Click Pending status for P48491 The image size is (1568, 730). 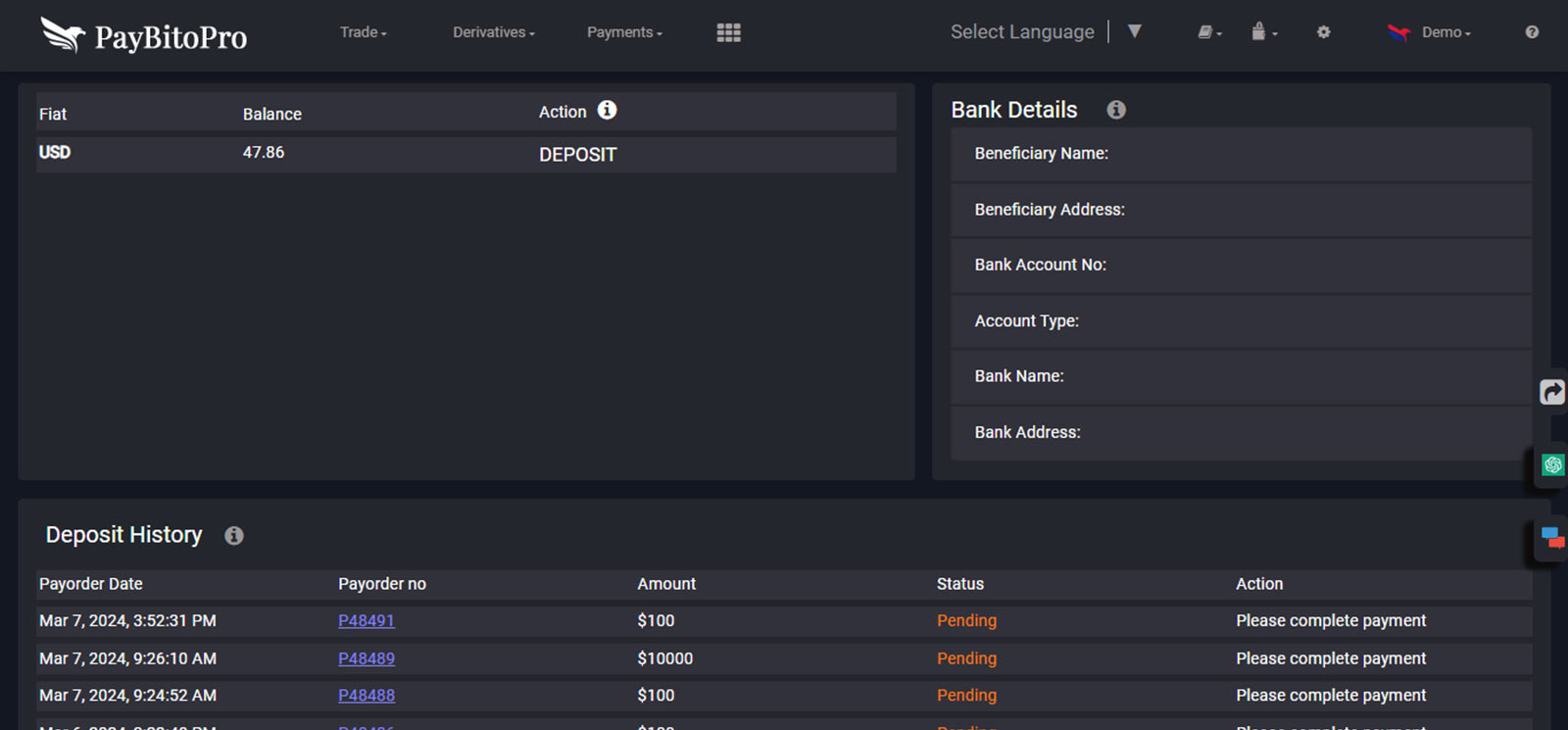click(966, 620)
